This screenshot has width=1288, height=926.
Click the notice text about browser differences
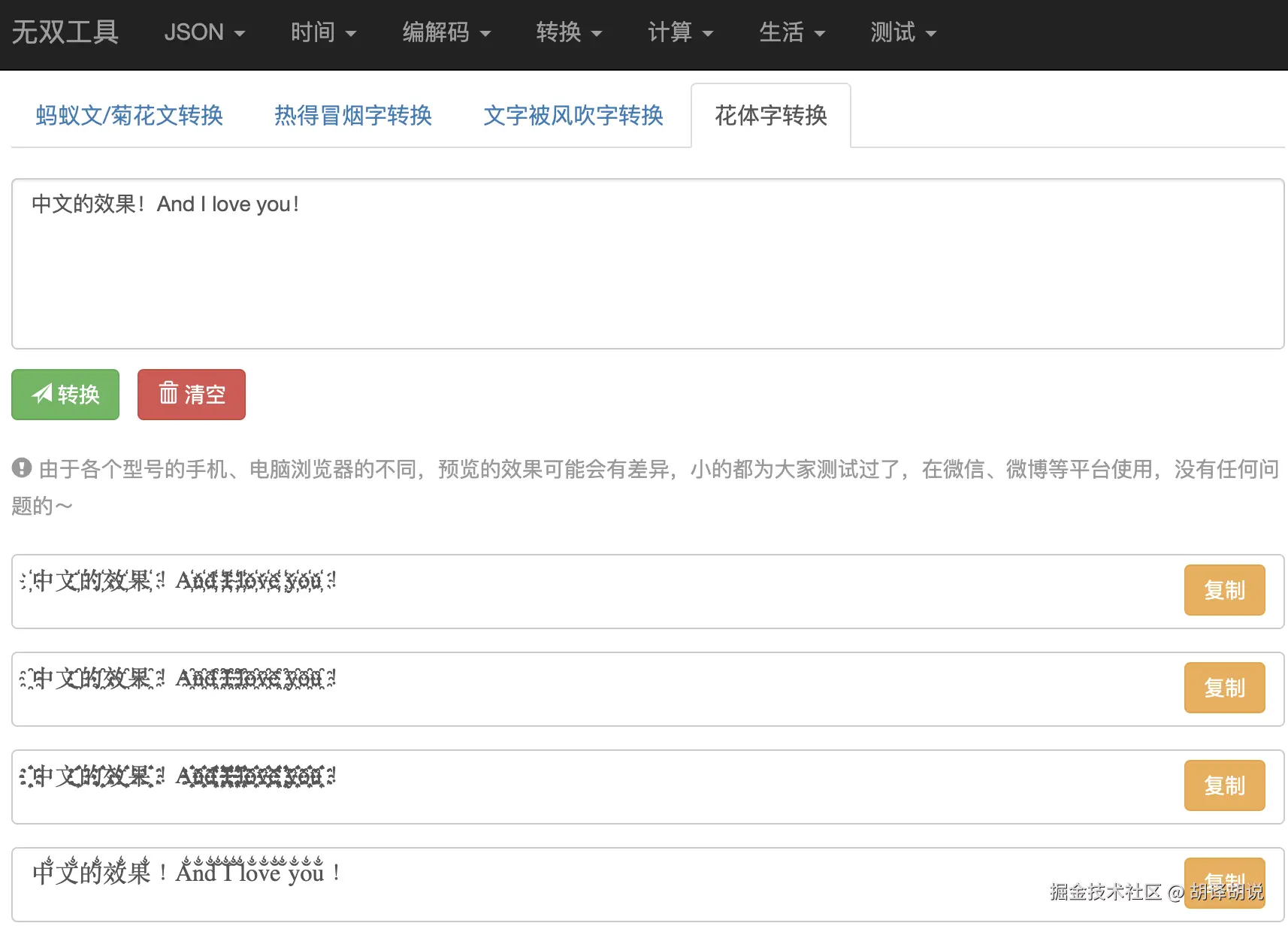(x=646, y=487)
